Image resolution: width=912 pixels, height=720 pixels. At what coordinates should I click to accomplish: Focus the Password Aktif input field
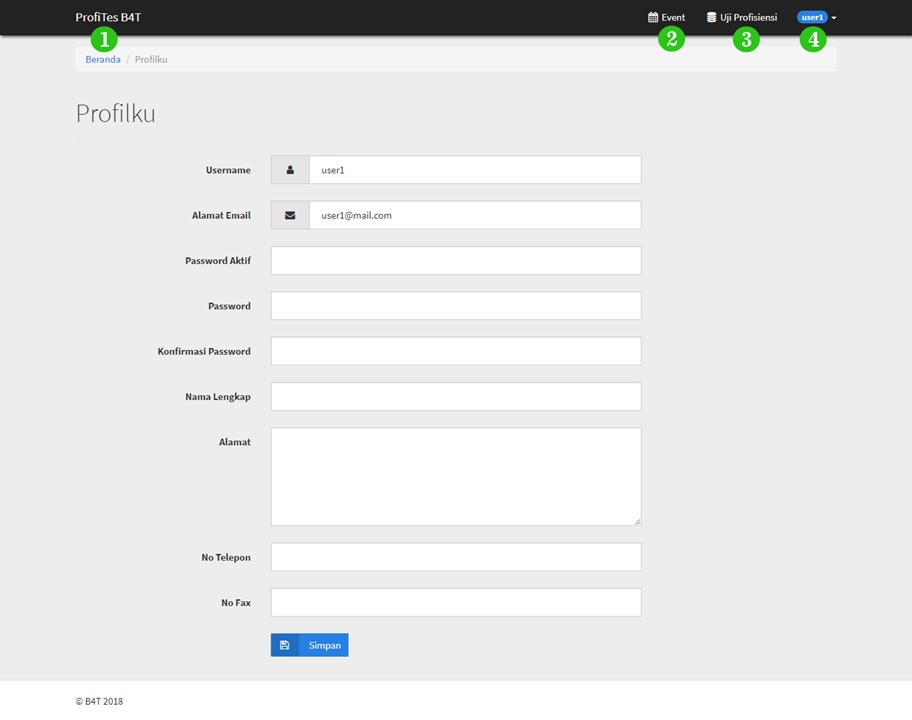(455, 260)
